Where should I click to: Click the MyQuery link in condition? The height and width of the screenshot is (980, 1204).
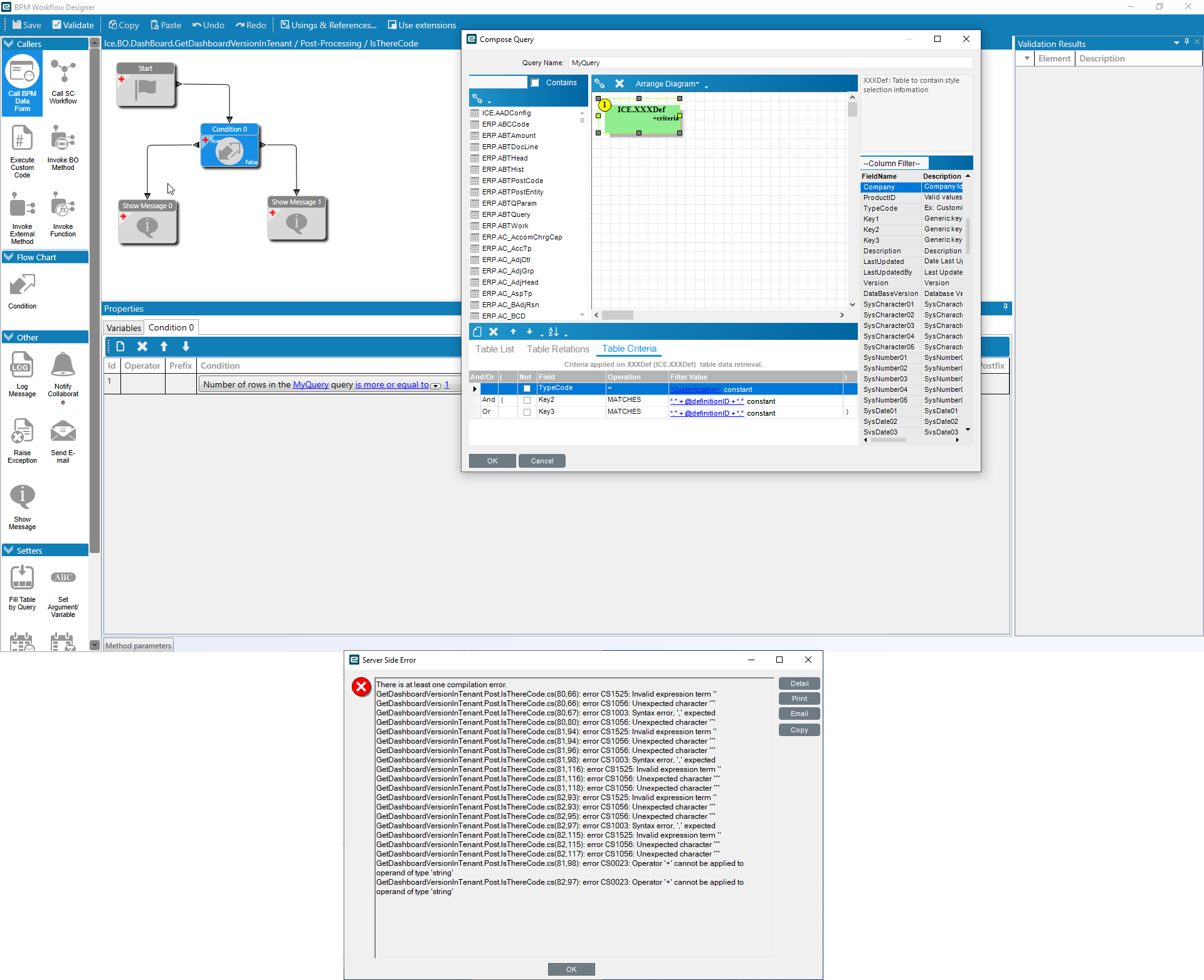click(310, 385)
